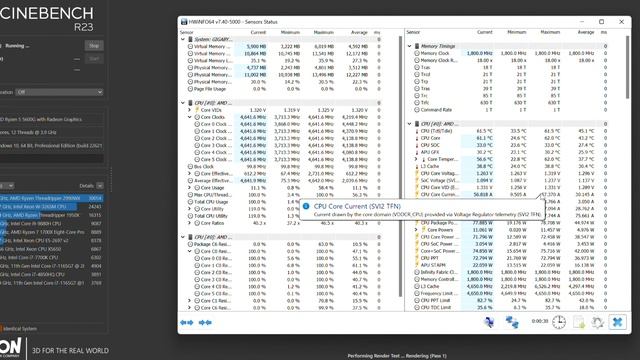Click the info icon in the CPU Core Current tooltip
The image size is (640, 360).
pyautogui.click(x=306, y=206)
